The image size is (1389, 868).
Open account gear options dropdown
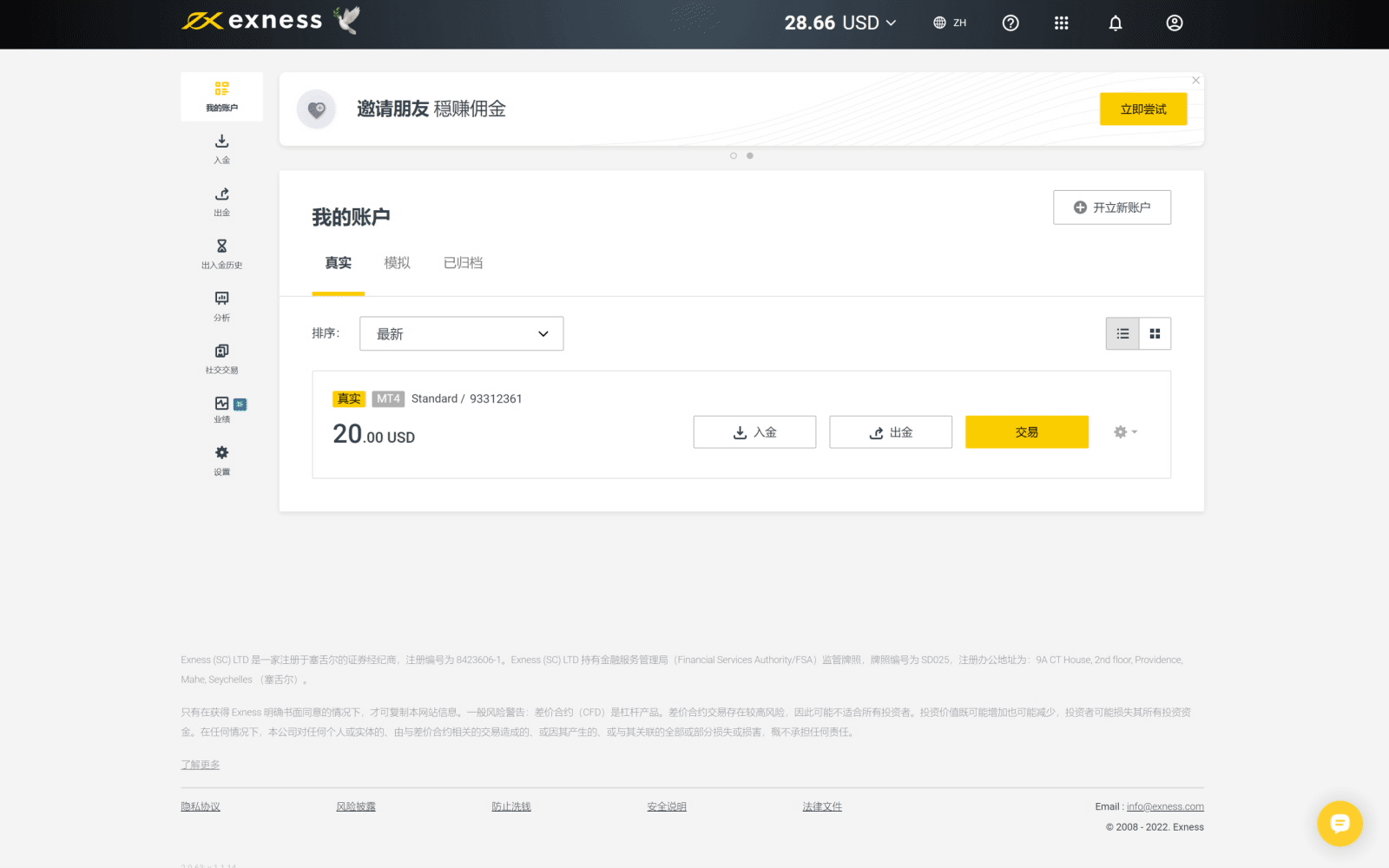1125,431
